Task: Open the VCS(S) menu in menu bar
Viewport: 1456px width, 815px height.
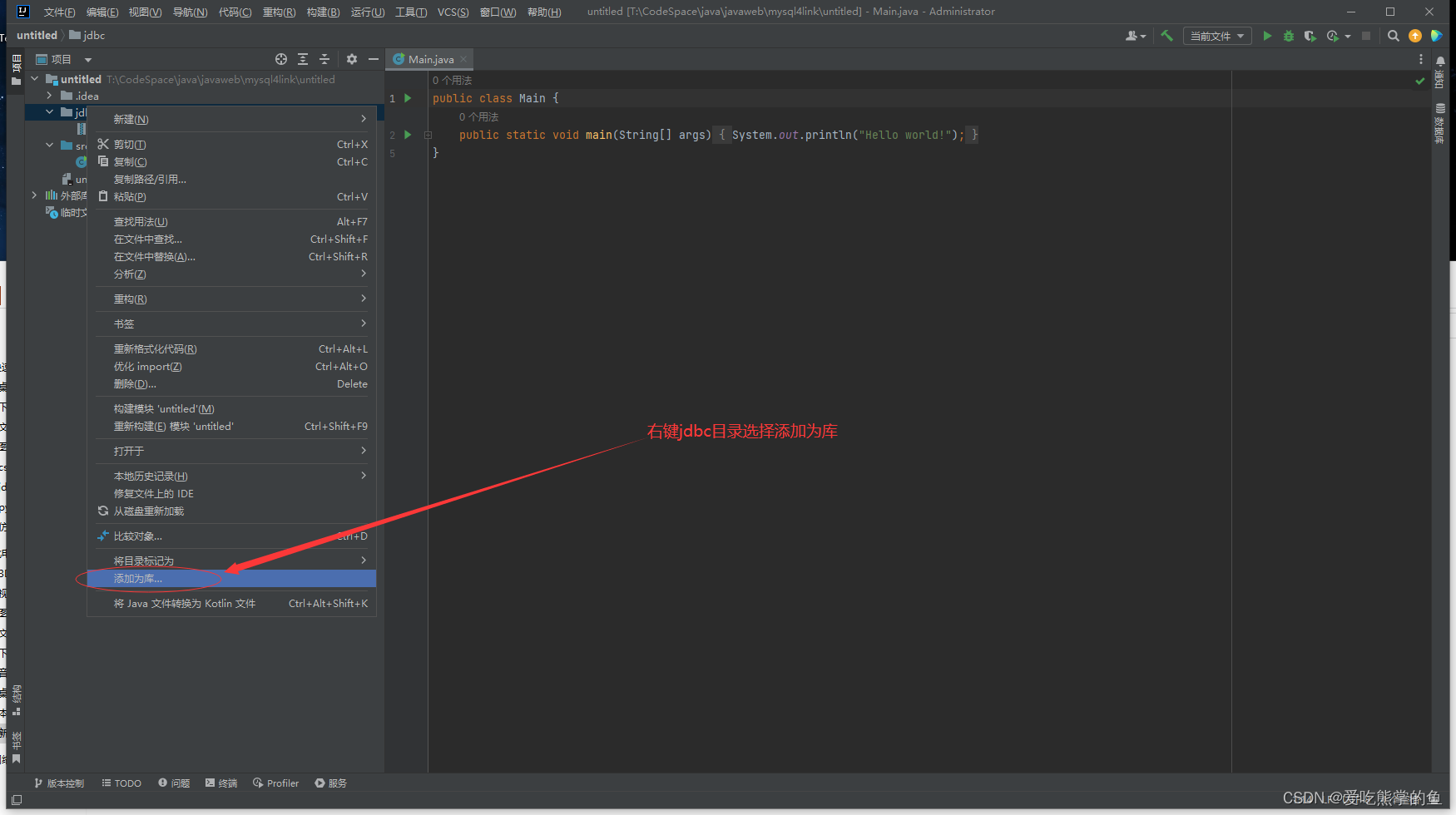Action: 453,12
